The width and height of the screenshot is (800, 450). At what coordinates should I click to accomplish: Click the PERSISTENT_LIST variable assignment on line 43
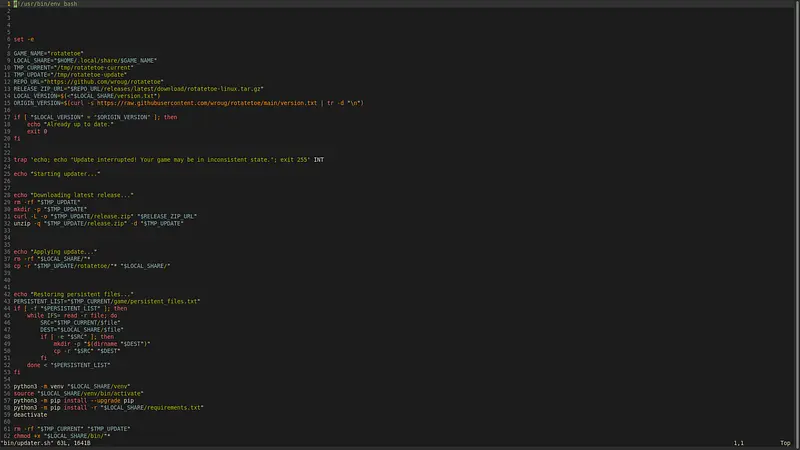click(107, 299)
